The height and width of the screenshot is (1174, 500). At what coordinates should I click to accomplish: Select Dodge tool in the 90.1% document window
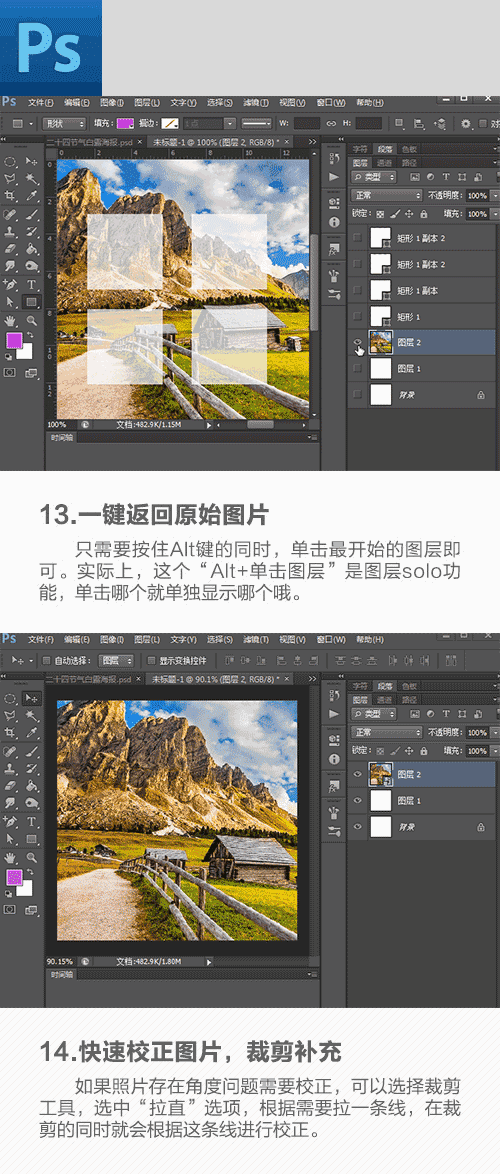pyautogui.click(x=31, y=803)
